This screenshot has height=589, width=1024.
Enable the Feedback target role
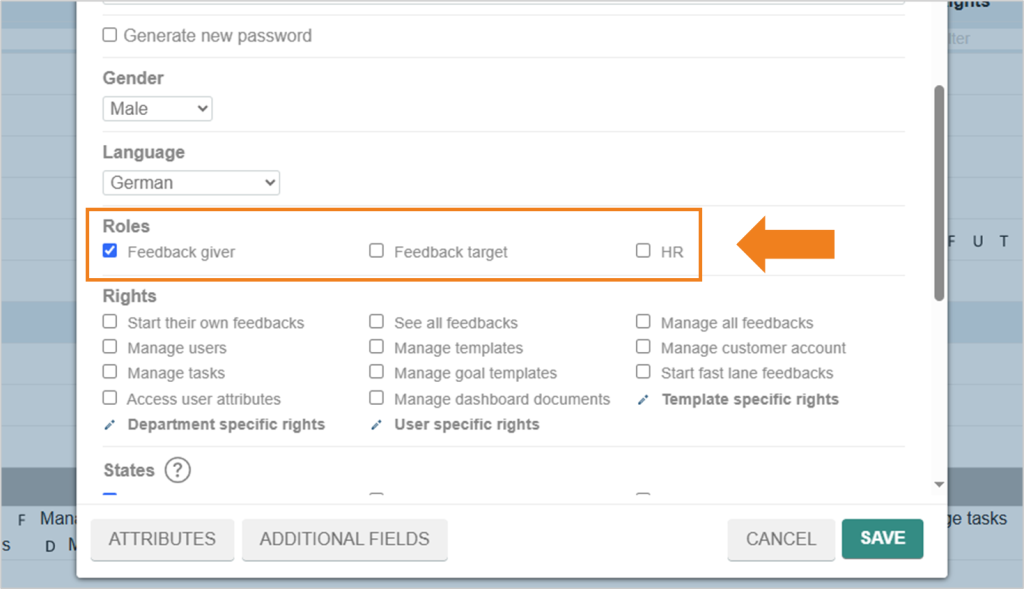pyautogui.click(x=376, y=251)
